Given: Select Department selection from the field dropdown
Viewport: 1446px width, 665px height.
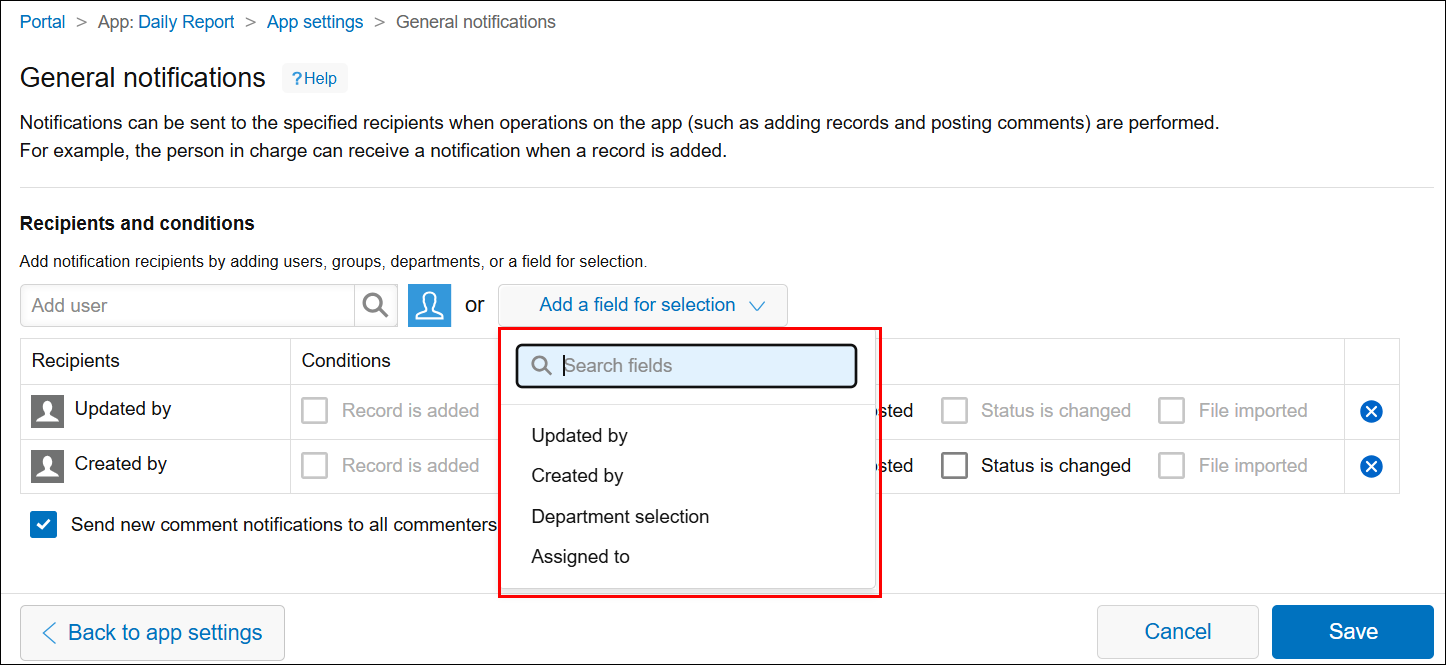Looking at the screenshot, I should [620, 516].
